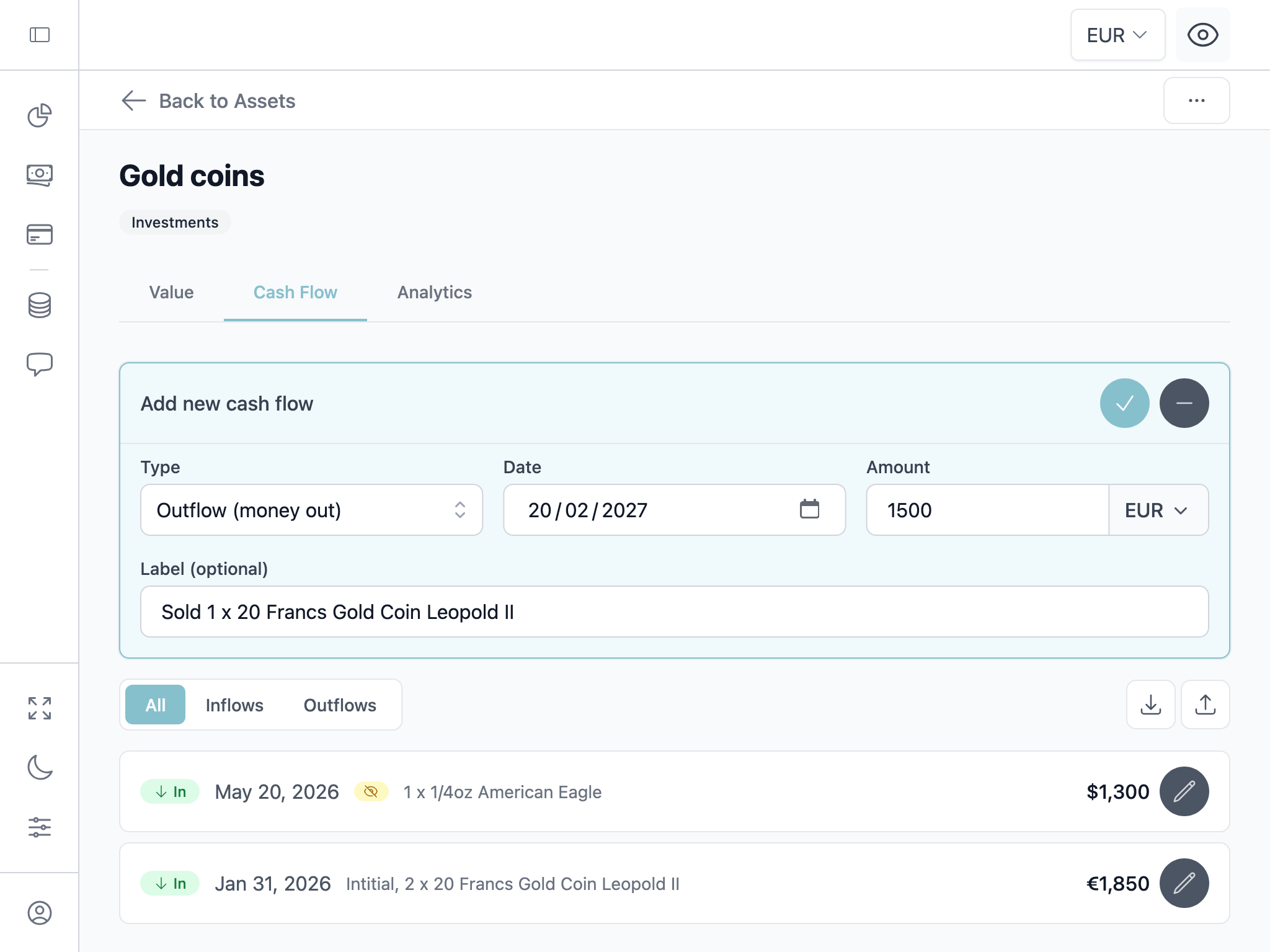Screen dimensions: 1270x952
Task: Click the Label field containing Leopold II text
Action: [673, 612]
